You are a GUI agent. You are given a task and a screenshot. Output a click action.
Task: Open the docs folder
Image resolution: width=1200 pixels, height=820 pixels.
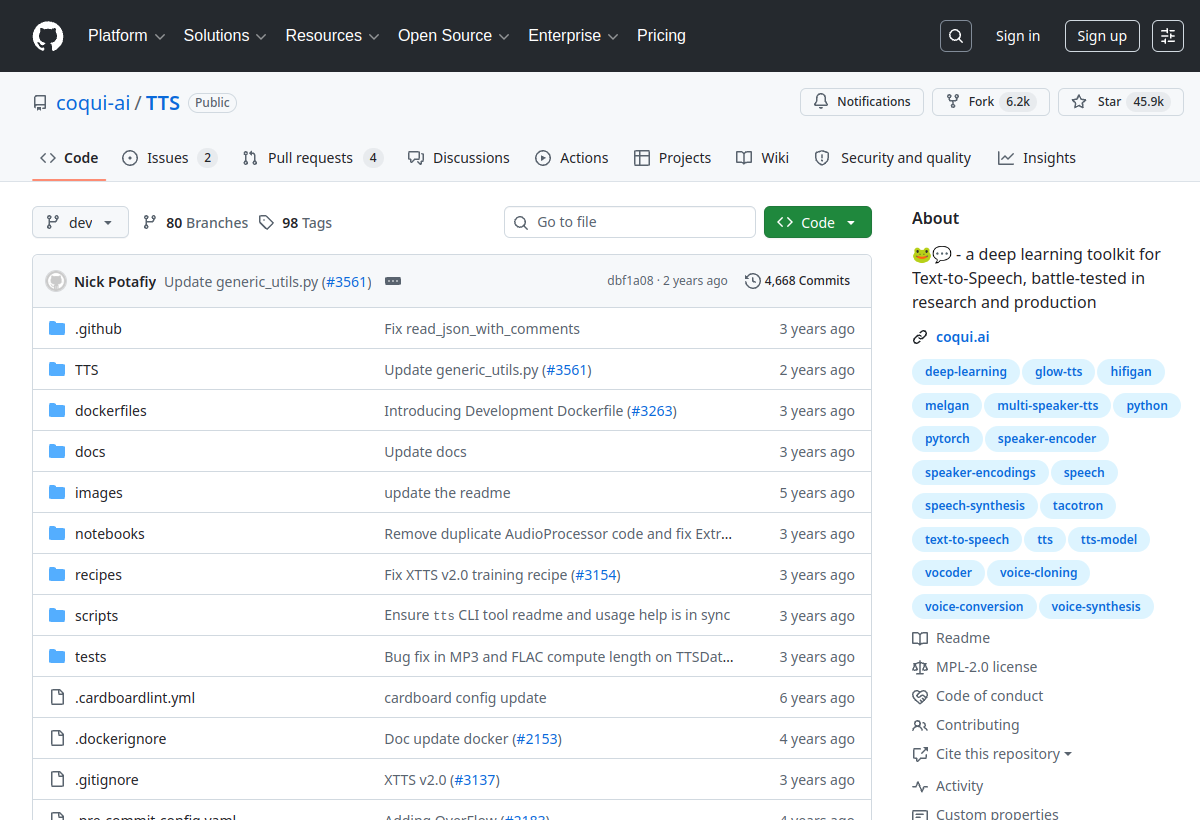coord(90,452)
